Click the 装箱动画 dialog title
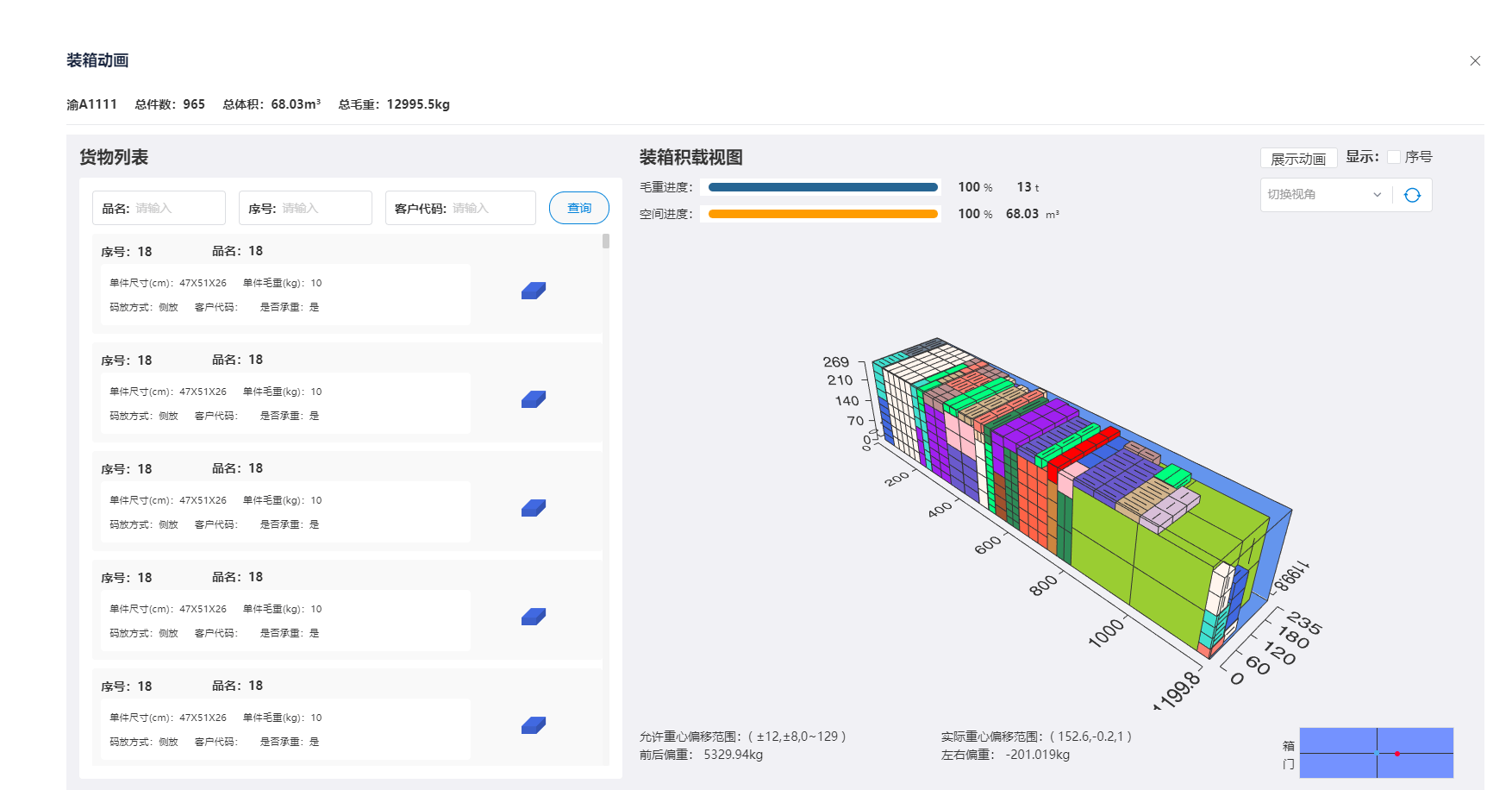The width and height of the screenshot is (1512, 790). pos(97,60)
